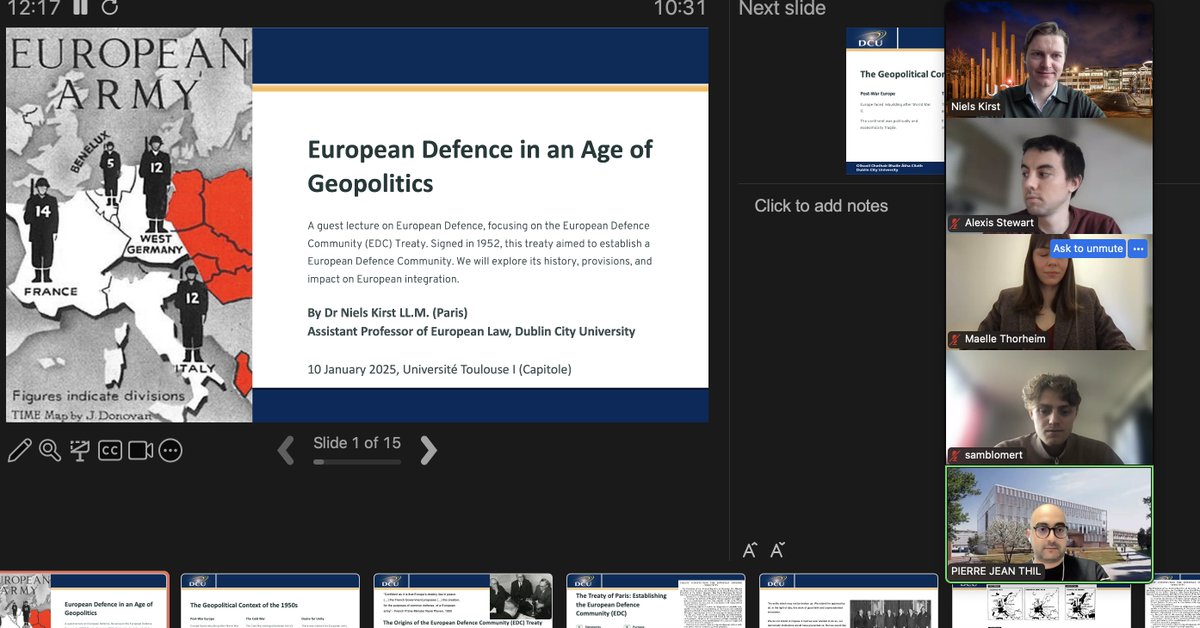
Task: Pause the presentation timer
Action: click(x=80, y=8)
